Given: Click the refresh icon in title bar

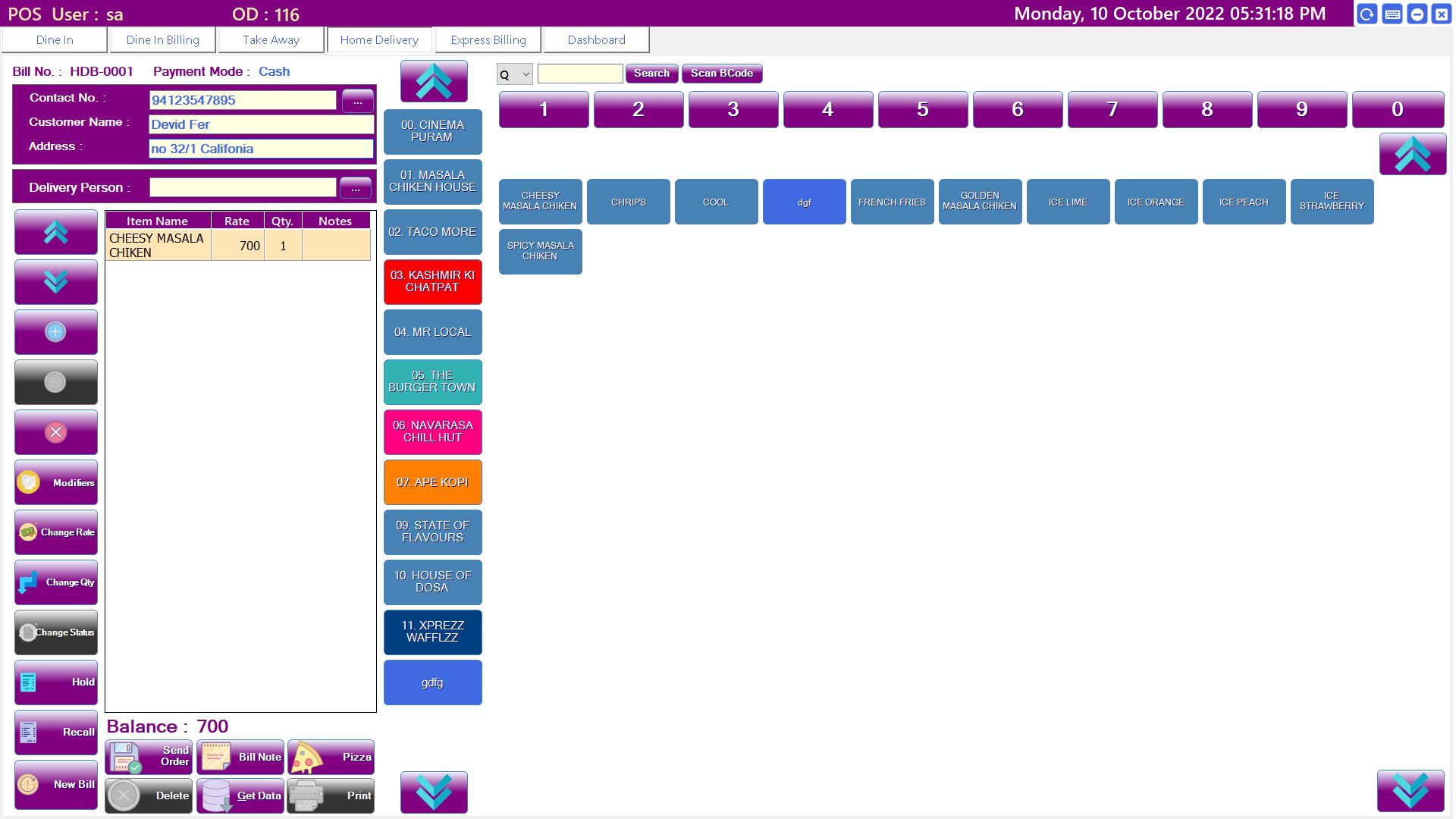Looking at the screenshot, I should tap(1367, 14).
